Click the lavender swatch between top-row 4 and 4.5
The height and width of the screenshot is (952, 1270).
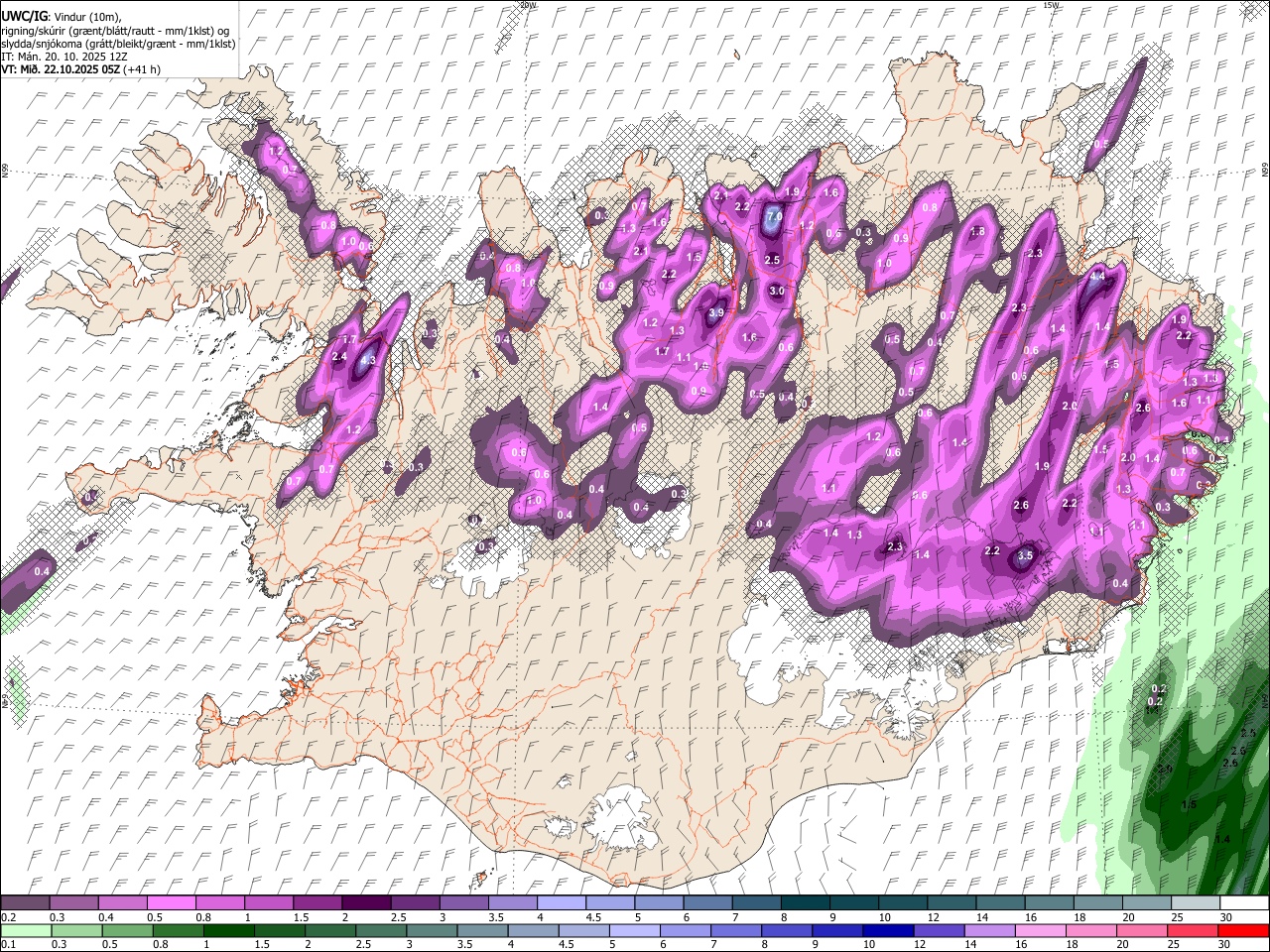click(562, 902)
